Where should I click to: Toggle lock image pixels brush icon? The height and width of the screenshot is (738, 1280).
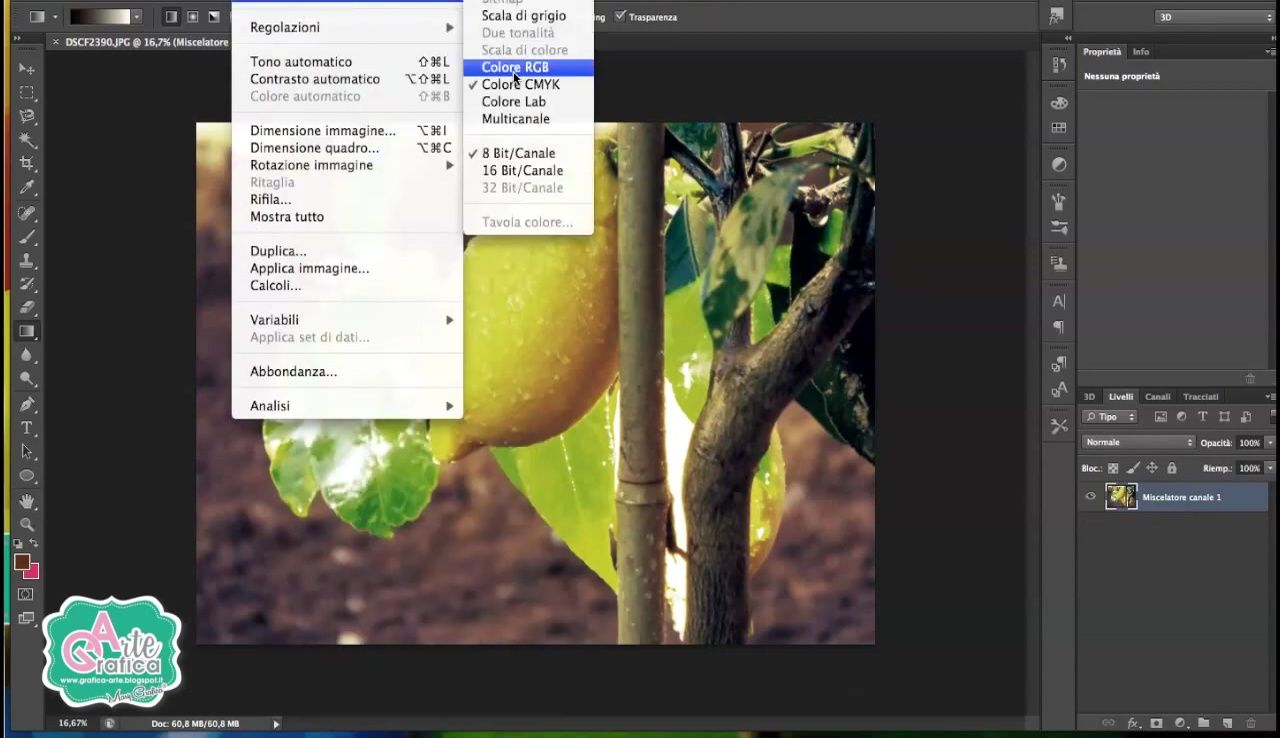tap(1133, 468)
